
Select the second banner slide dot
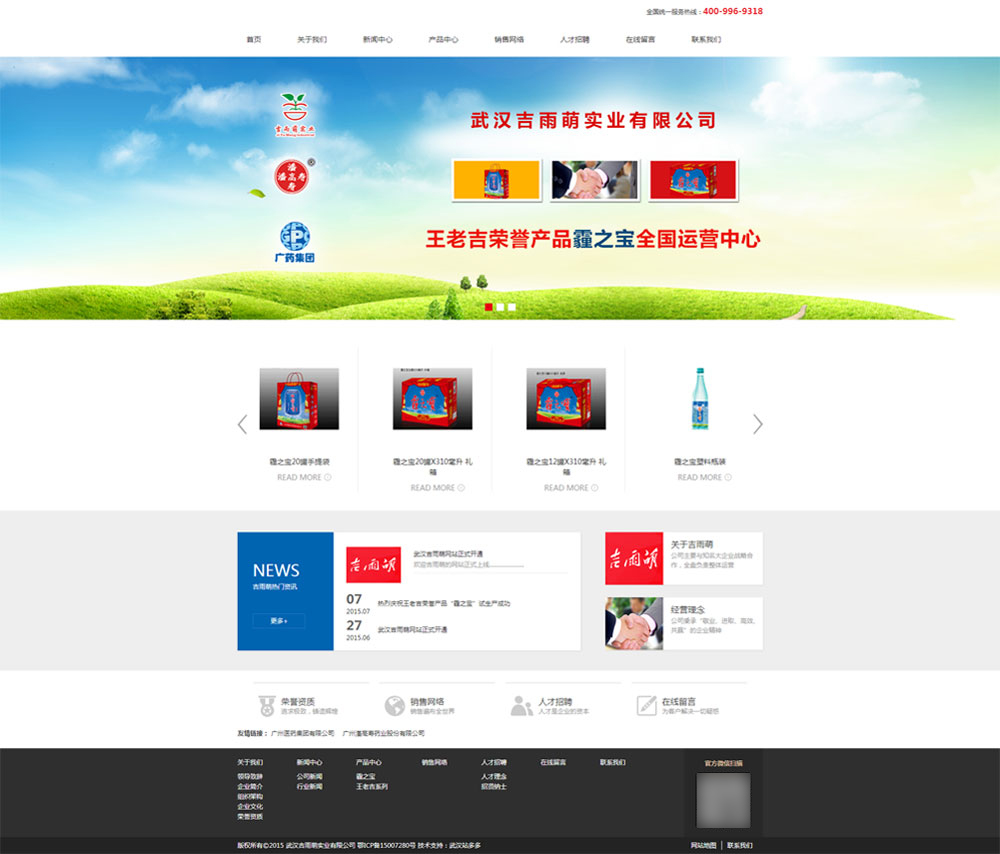pos(500,307)
